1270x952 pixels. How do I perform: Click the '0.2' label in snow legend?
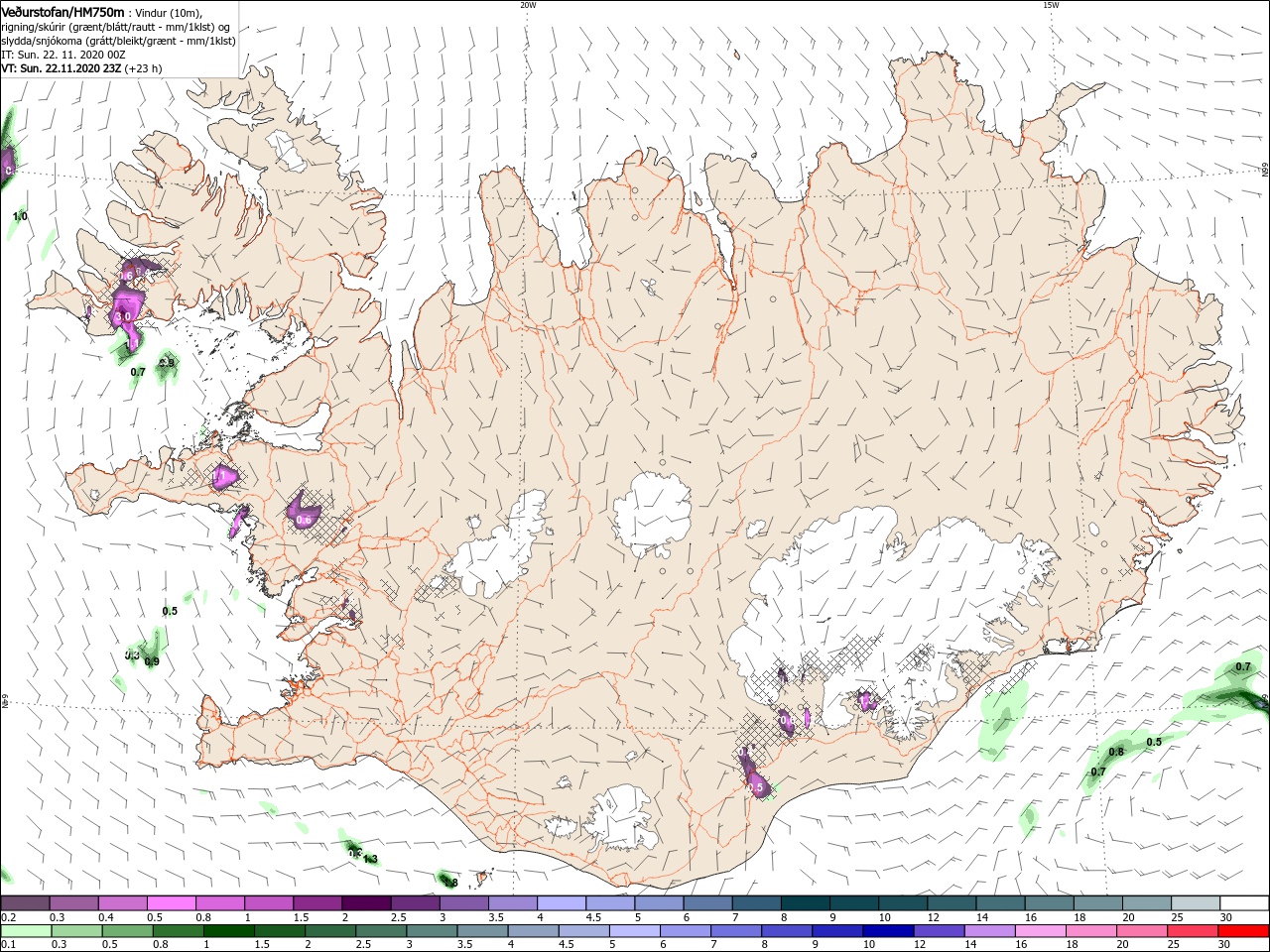[8, 917]
